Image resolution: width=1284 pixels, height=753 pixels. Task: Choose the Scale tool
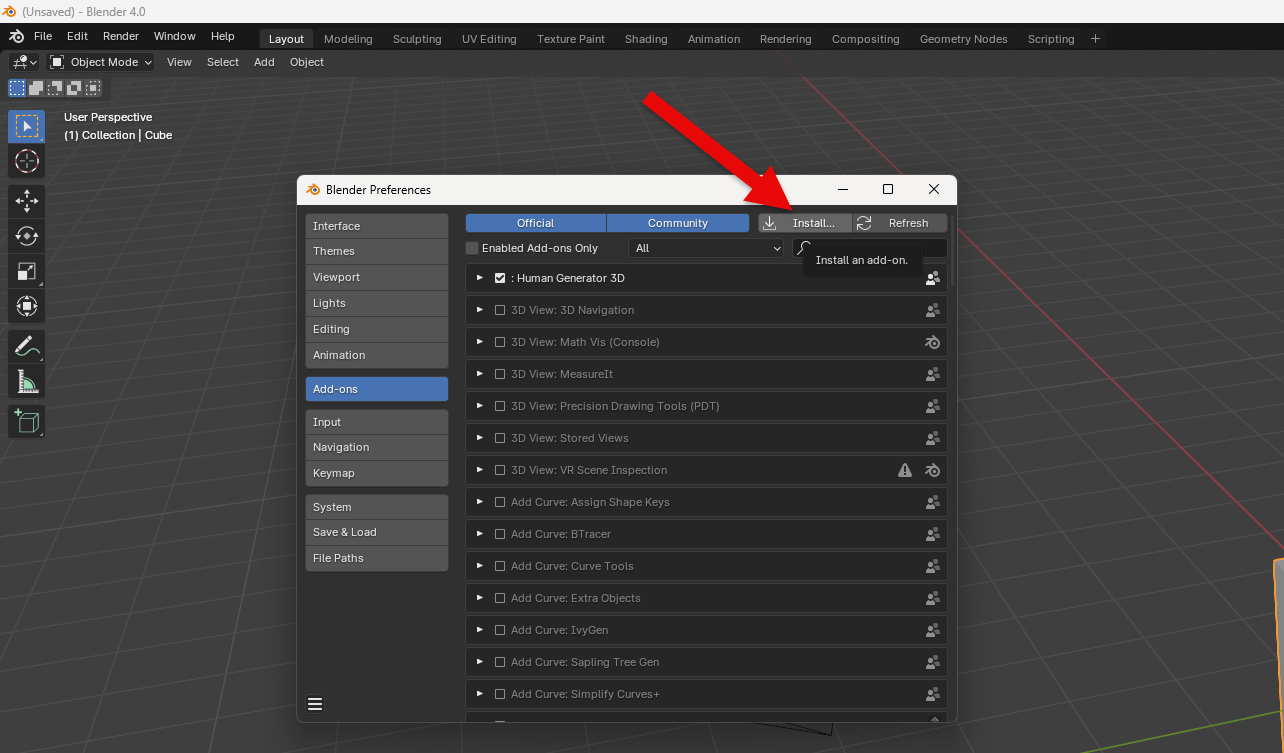pos(27,271)
